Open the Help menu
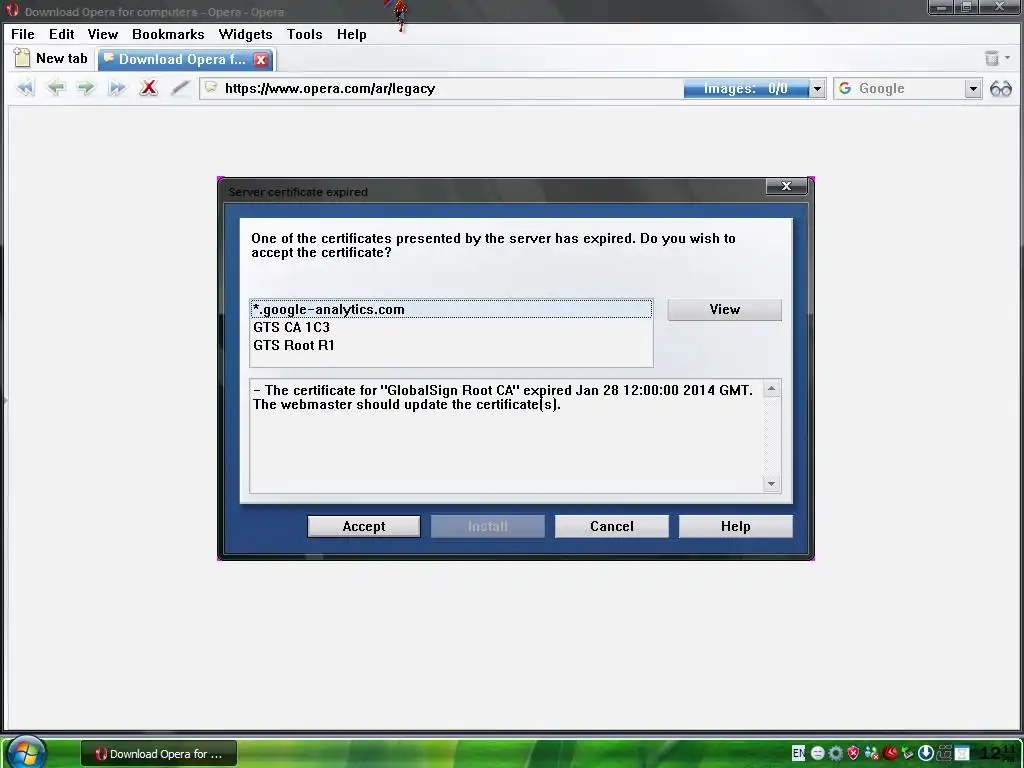This screenshot has width=1024, height=768. click(351, 34)
